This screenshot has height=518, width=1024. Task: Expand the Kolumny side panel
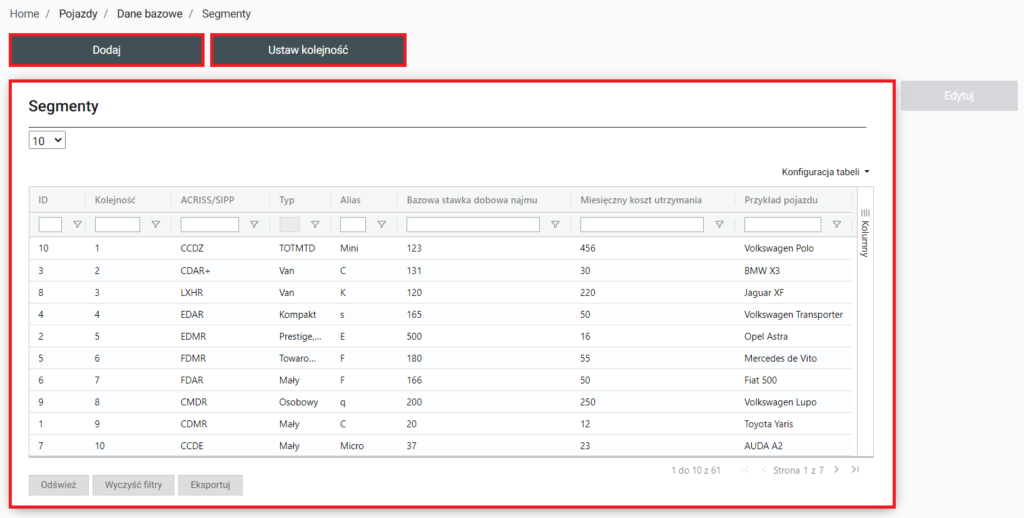pyautogui.click(x=866, y=232)
